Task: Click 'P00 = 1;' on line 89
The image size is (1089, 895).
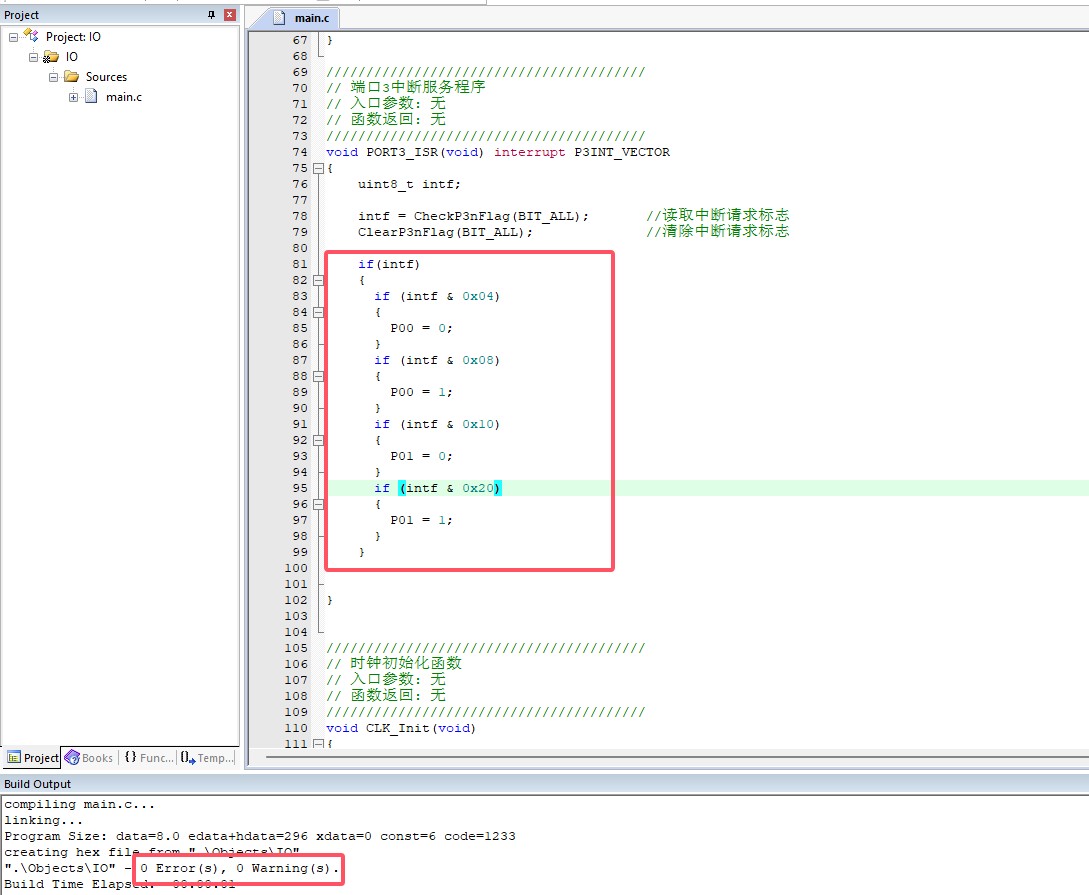Action: tap(421, 392)
